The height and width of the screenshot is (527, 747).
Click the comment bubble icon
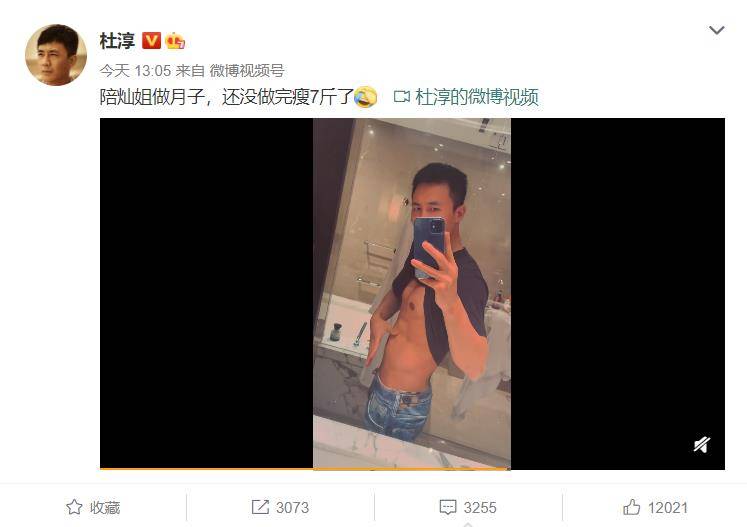click(x=447, y=507)
